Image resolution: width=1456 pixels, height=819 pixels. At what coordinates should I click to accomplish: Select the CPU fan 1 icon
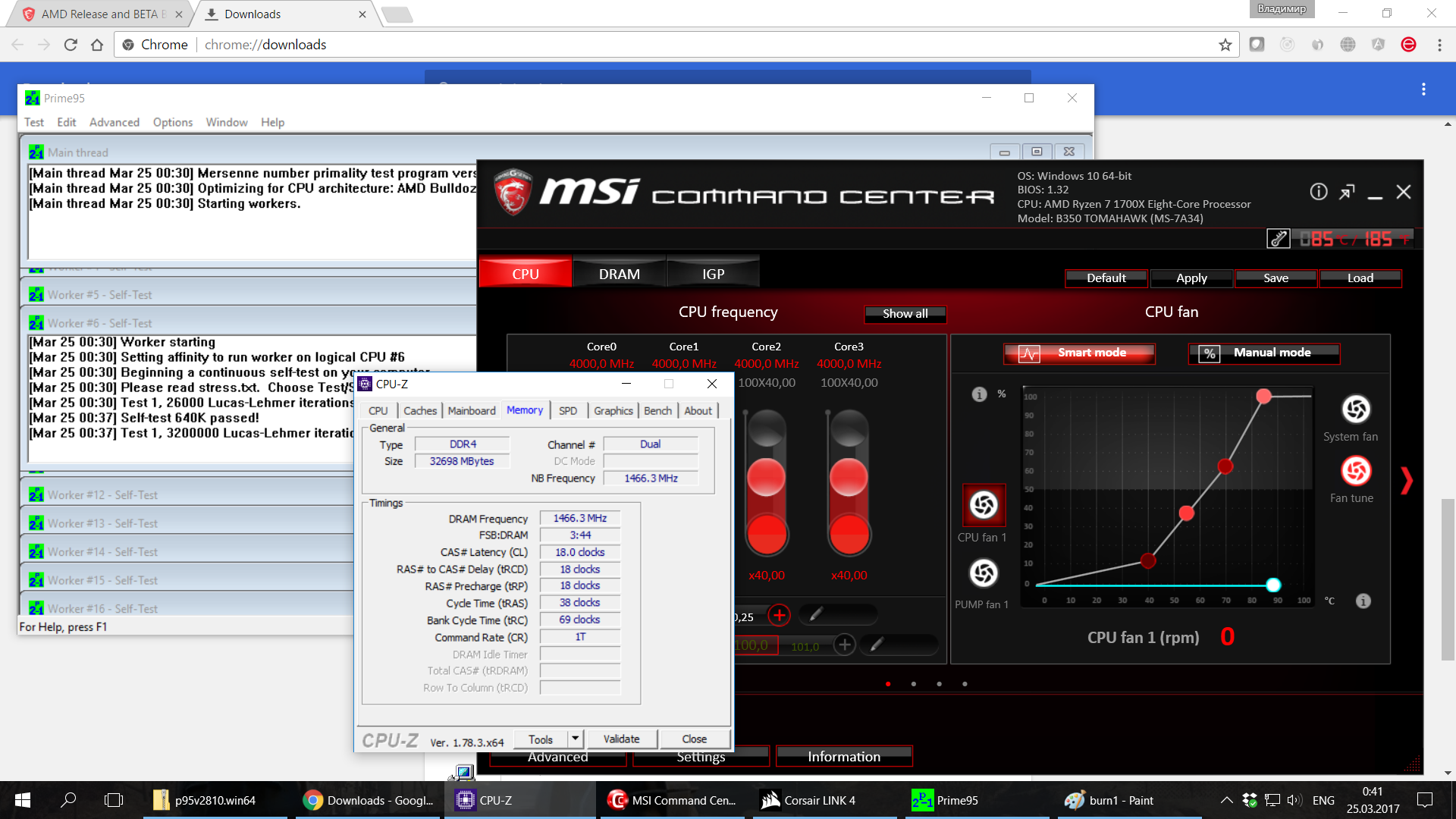click(x=984, y=505)
